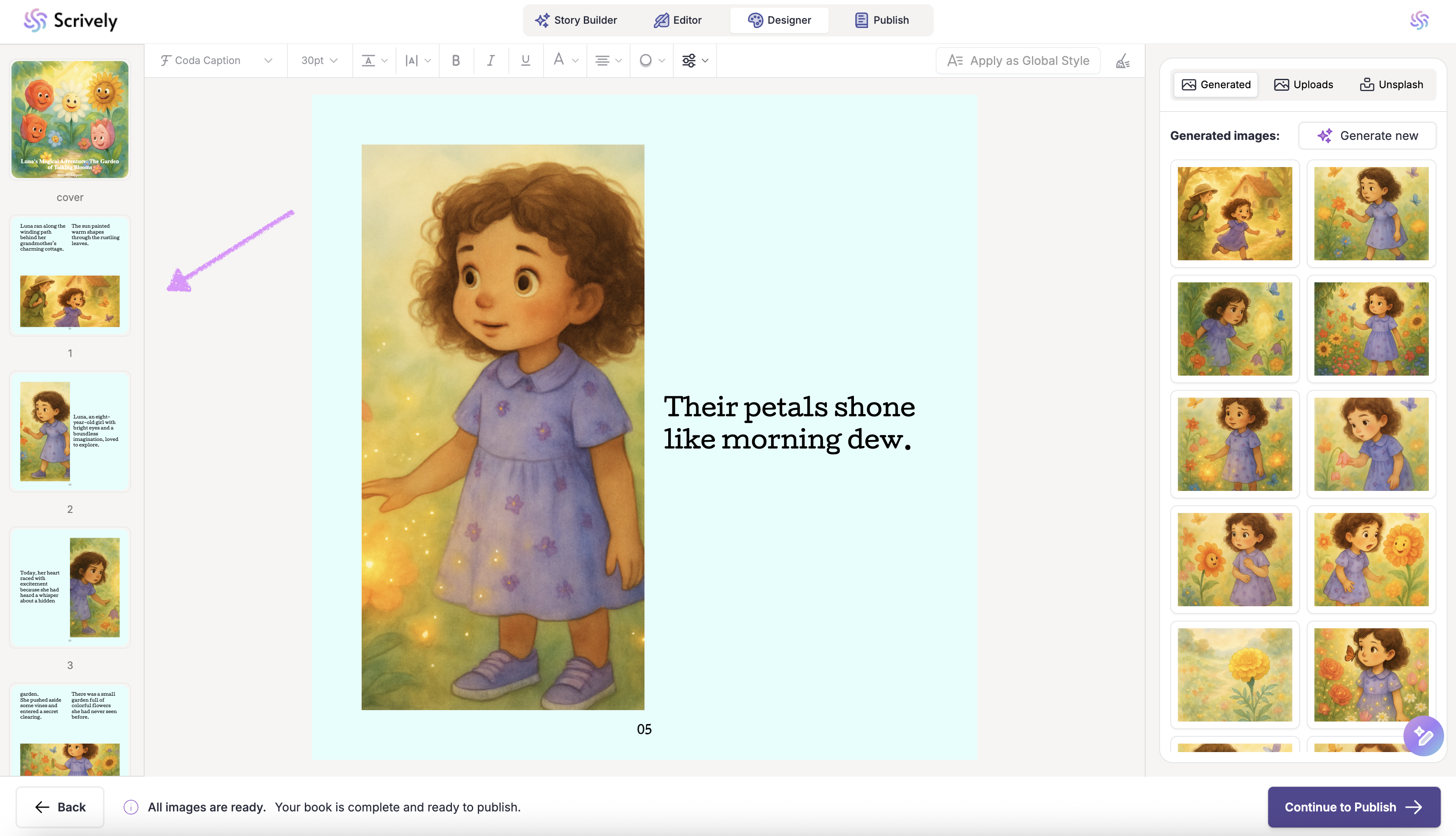Click the clear formatting broom icon
The height and width of the screenshot is (836, 1456).
(x=1122, y=61)
